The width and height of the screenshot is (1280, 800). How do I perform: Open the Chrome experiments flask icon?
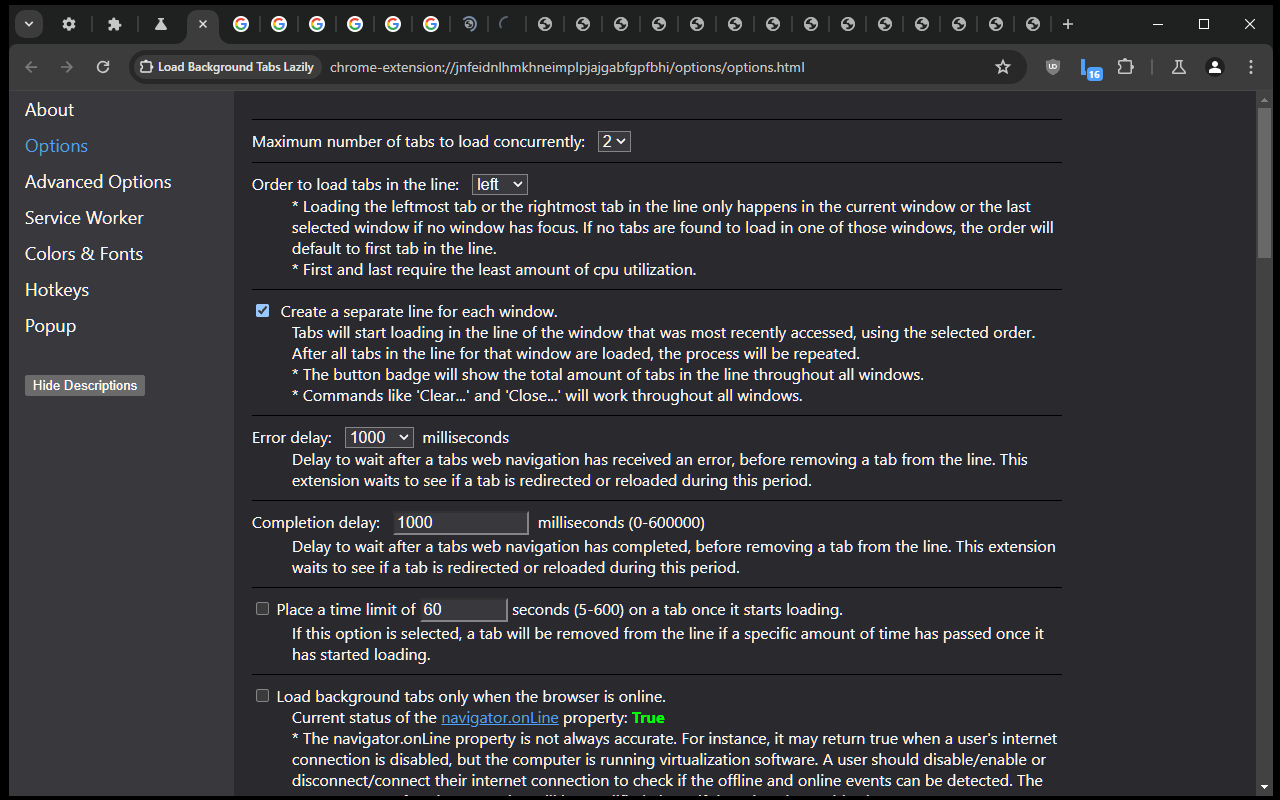point(1178,67)
